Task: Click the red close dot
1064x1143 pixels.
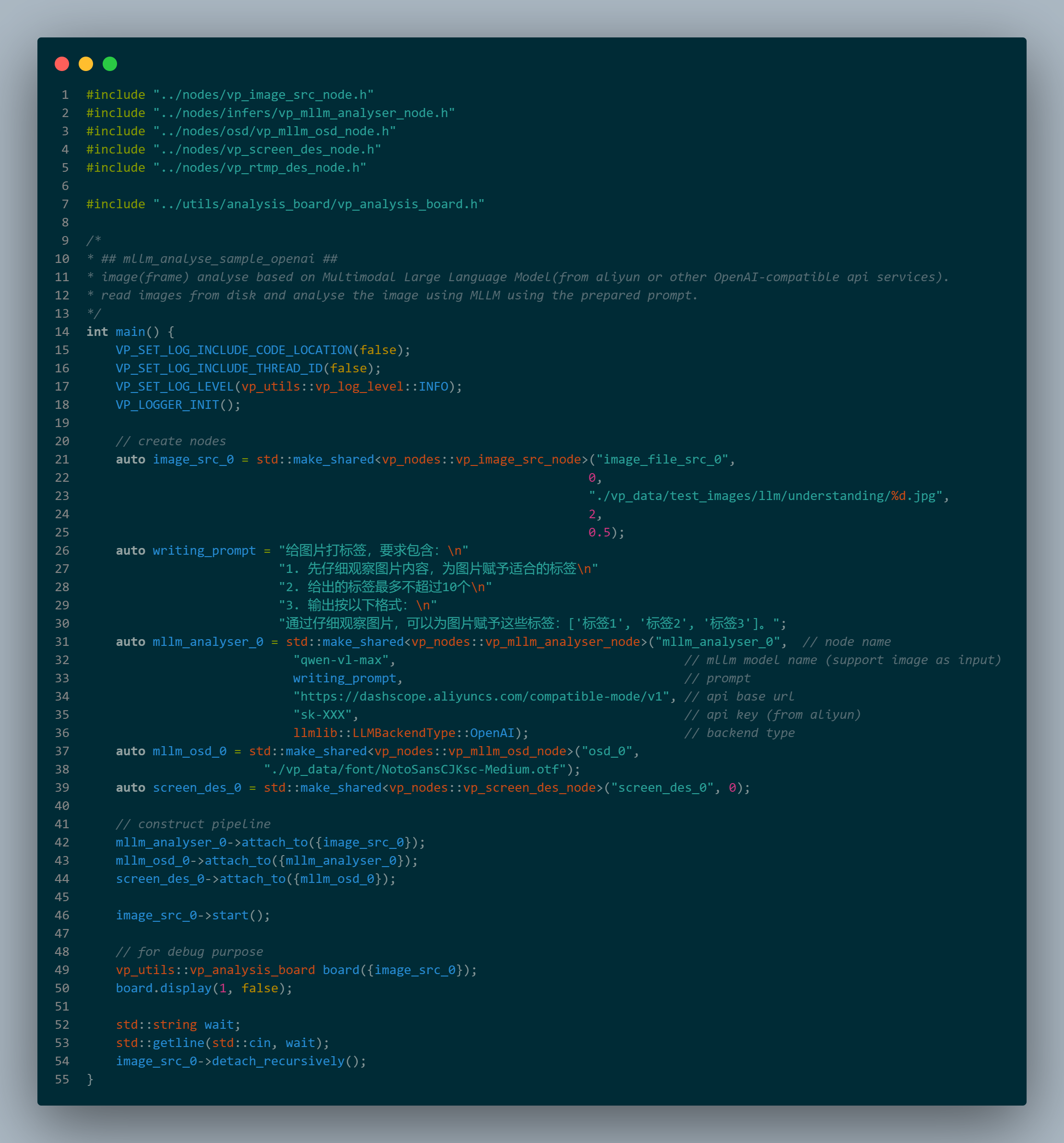Action: tap(61, 64)
